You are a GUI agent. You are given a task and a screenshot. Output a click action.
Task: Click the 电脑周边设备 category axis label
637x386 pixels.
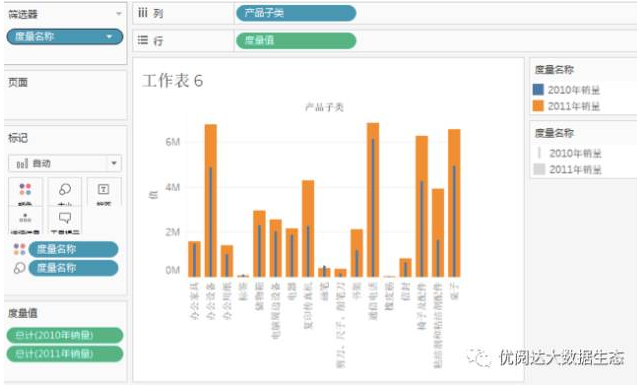[275, 310]
